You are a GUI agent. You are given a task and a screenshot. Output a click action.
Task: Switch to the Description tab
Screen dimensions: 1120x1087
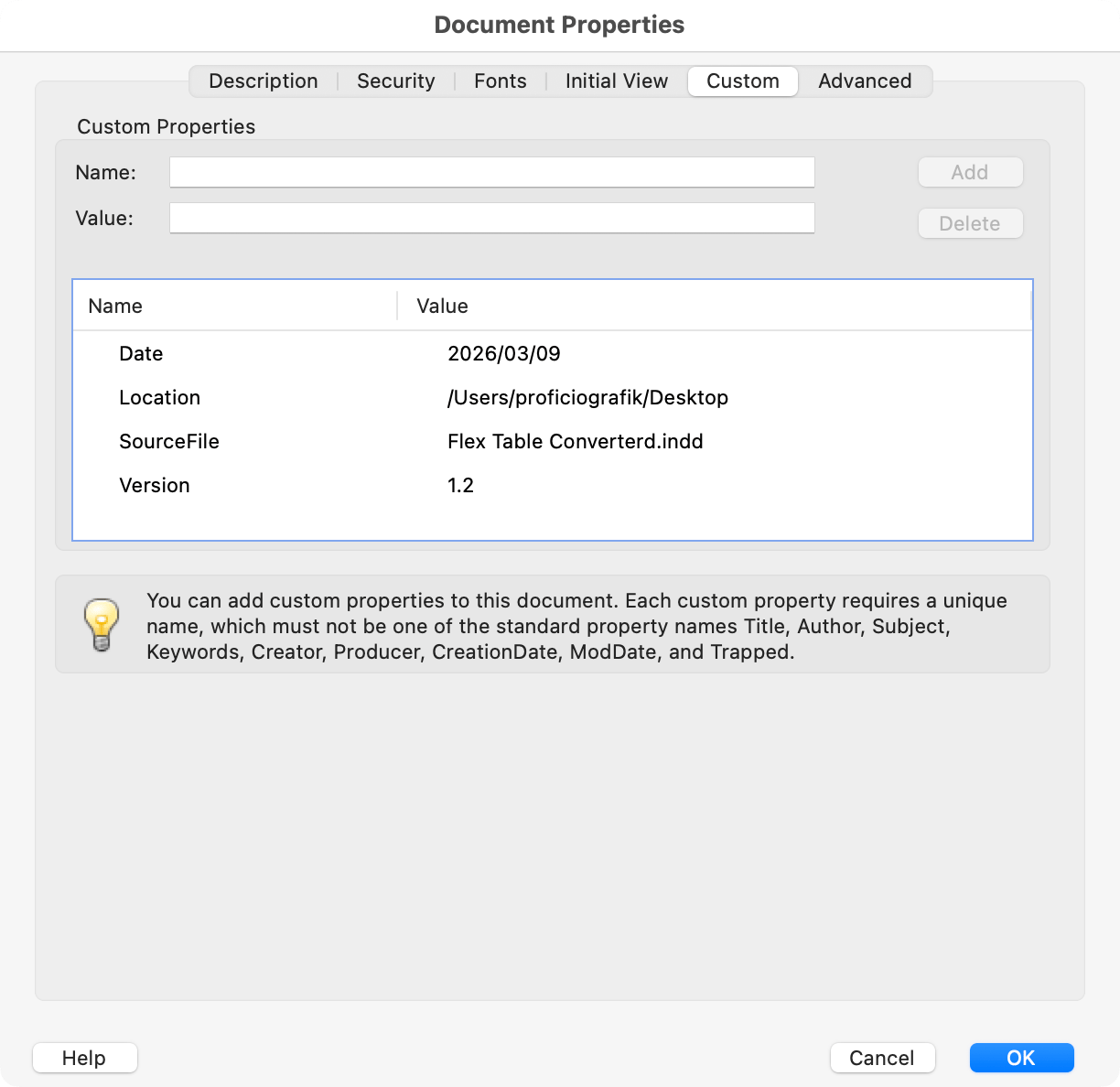pyautogui.click(x=264, y=81)
